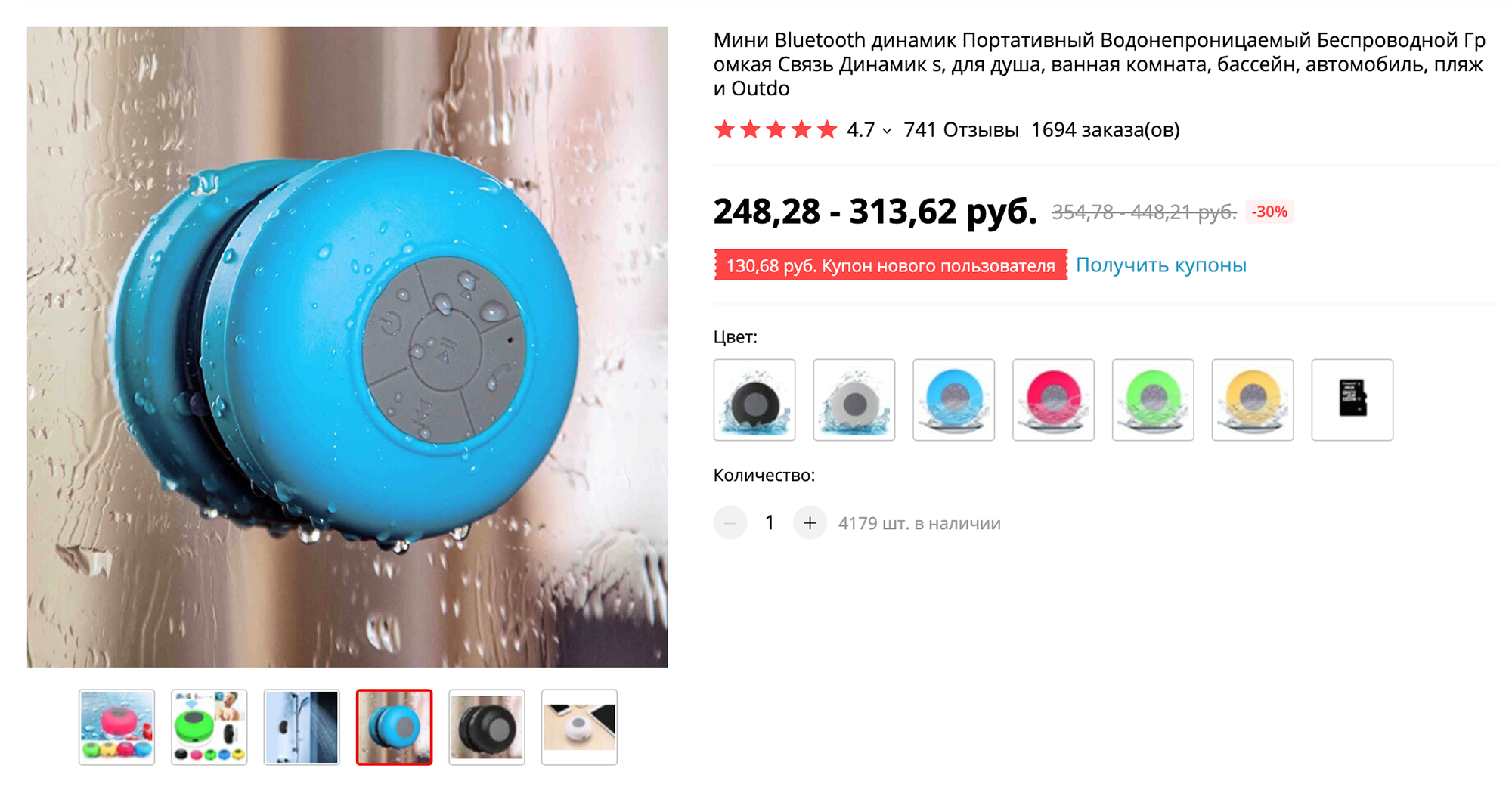The image size is (1512, 812).
Task: Increase quantity with the plus button
Action: [x=810, y=522]
